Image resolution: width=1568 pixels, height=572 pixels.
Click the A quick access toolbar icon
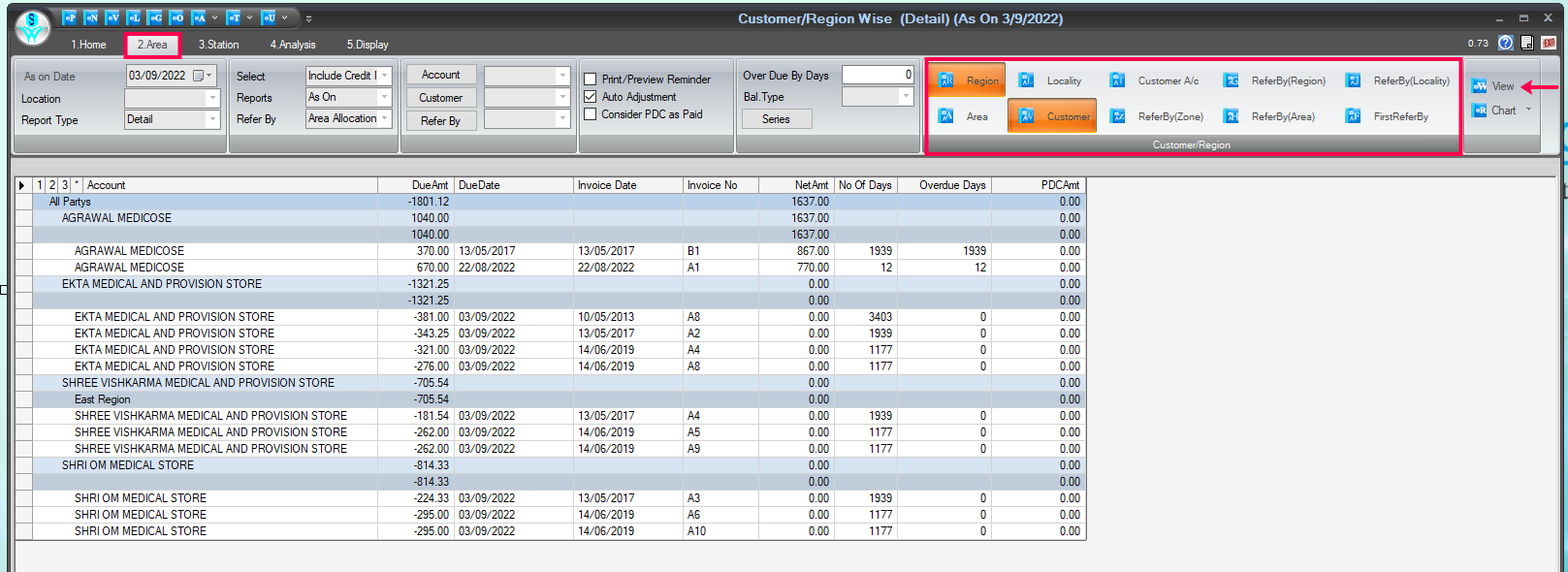pyautogui.click(x=198, y=17)
